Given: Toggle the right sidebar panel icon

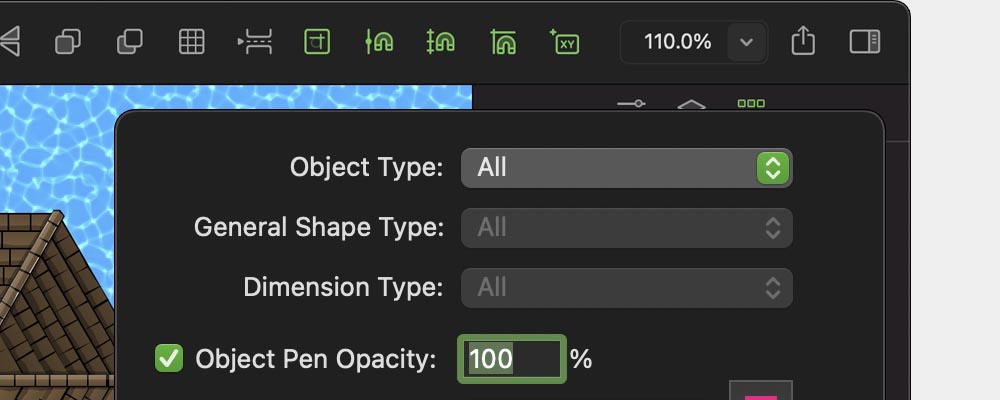Looking at the screenshot, I should coord(864,41).
